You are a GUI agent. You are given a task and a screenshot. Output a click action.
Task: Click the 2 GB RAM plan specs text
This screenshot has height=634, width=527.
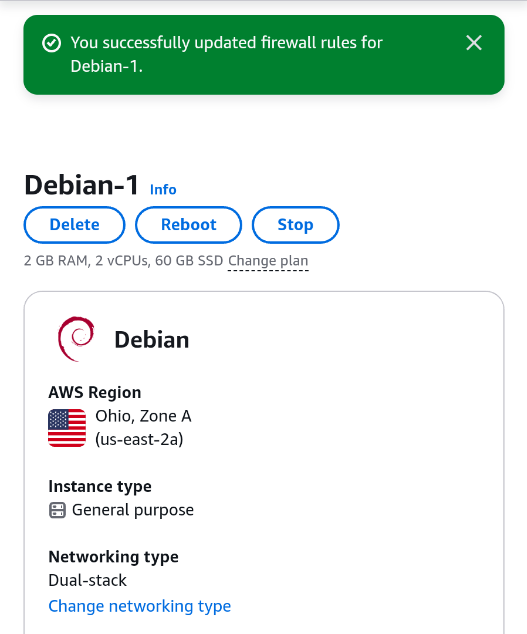pyautogui.click(x=123, y=261)
